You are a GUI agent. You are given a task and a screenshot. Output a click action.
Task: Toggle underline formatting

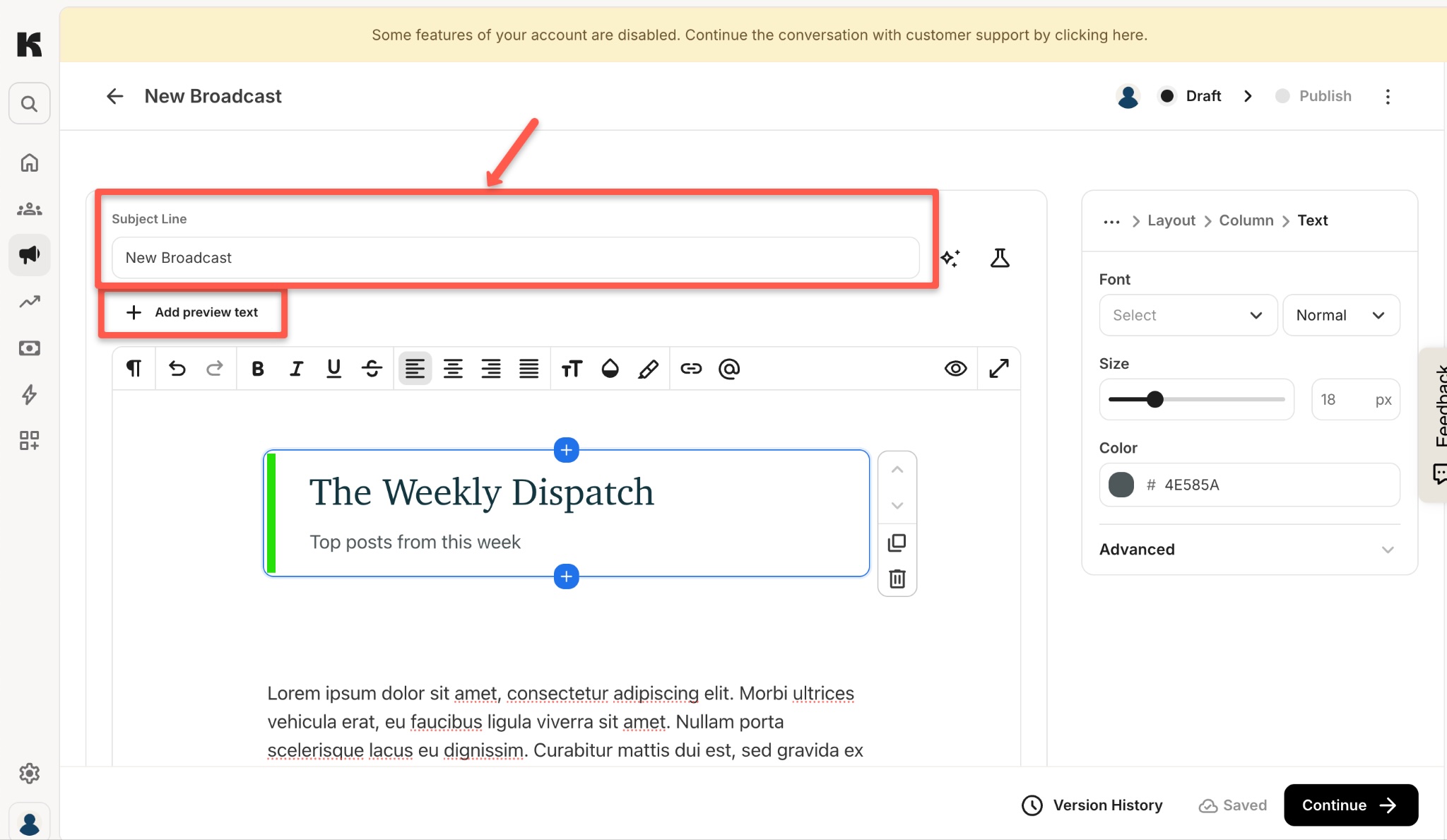(333, 368)
